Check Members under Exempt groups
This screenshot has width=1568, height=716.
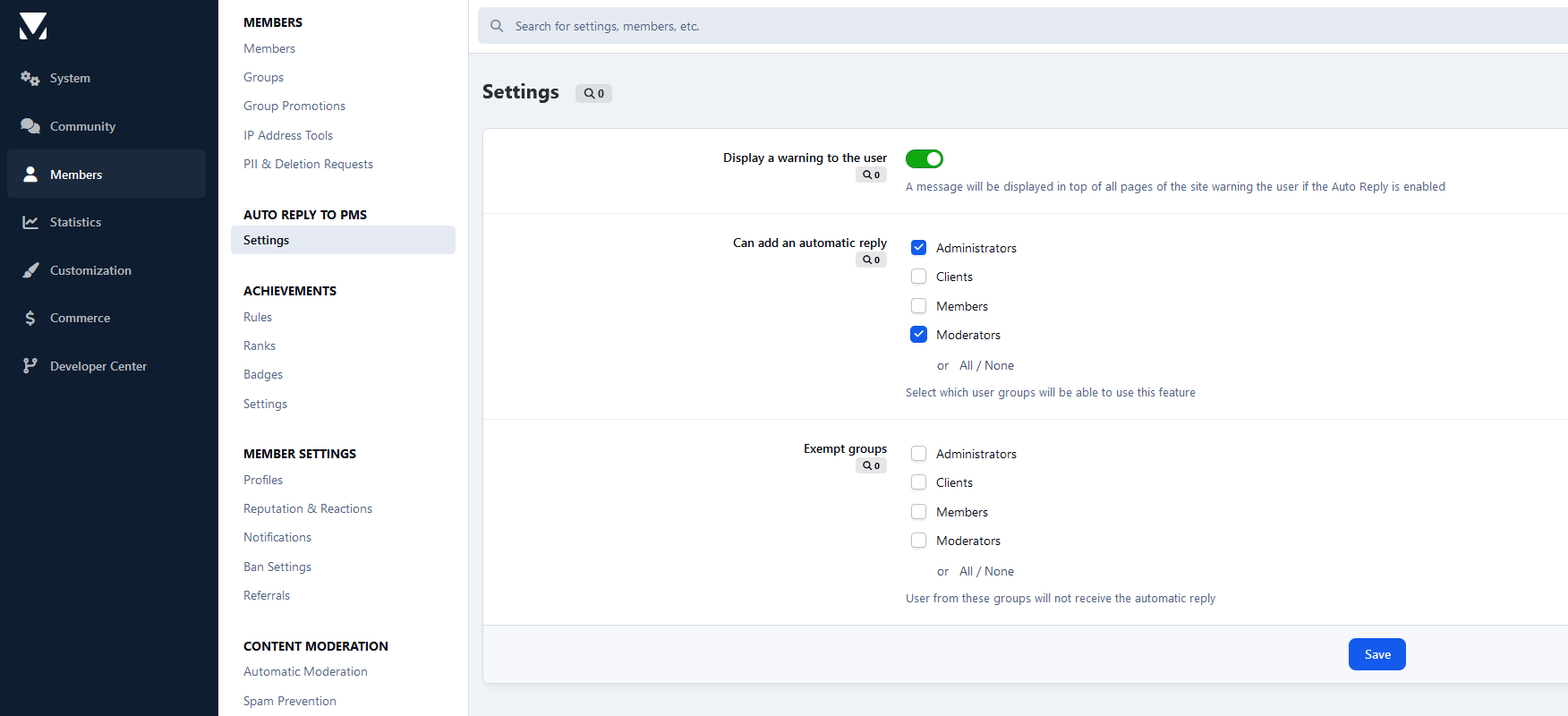coord(918,512)
